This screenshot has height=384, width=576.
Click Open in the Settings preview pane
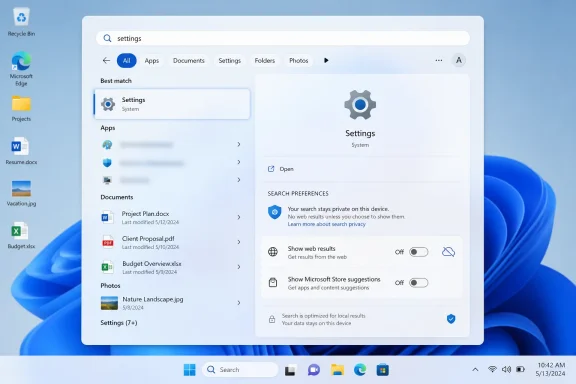coord(286,169)
